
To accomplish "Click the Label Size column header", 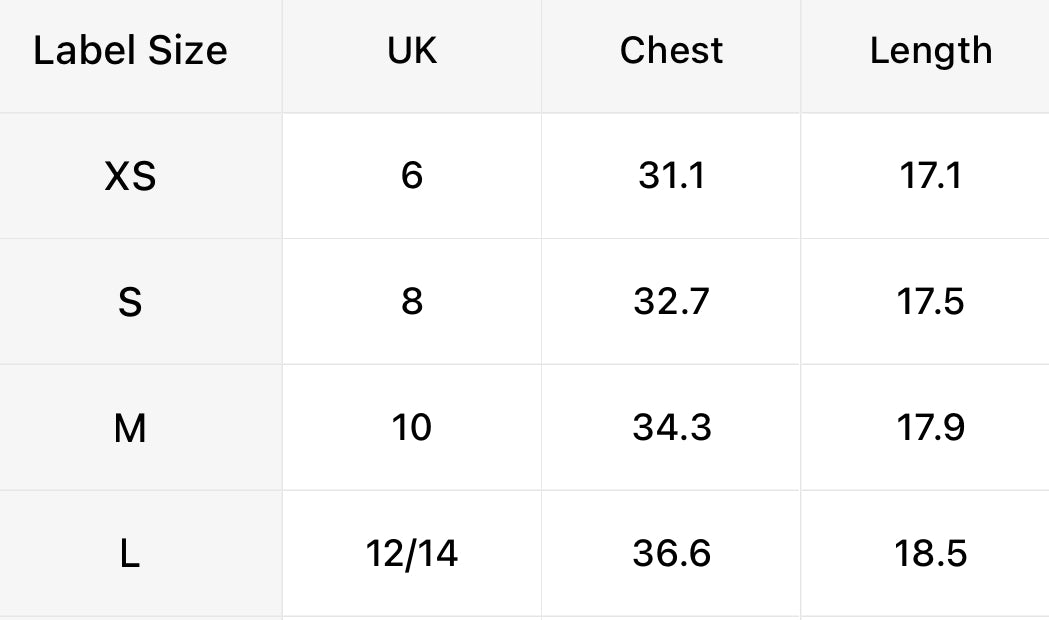I will 130,51.
